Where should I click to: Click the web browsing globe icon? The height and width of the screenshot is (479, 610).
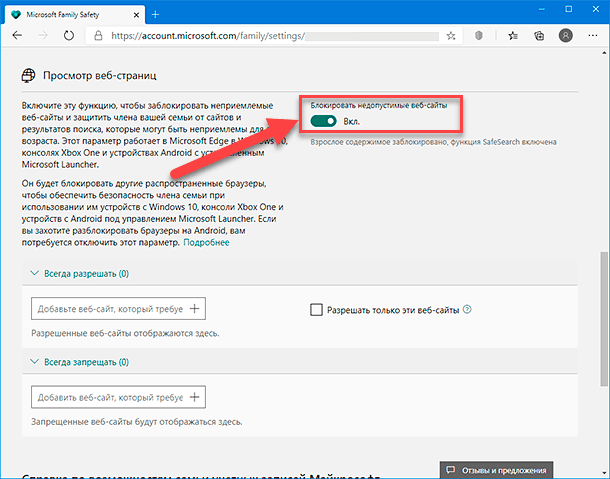[x=28, y=75]
